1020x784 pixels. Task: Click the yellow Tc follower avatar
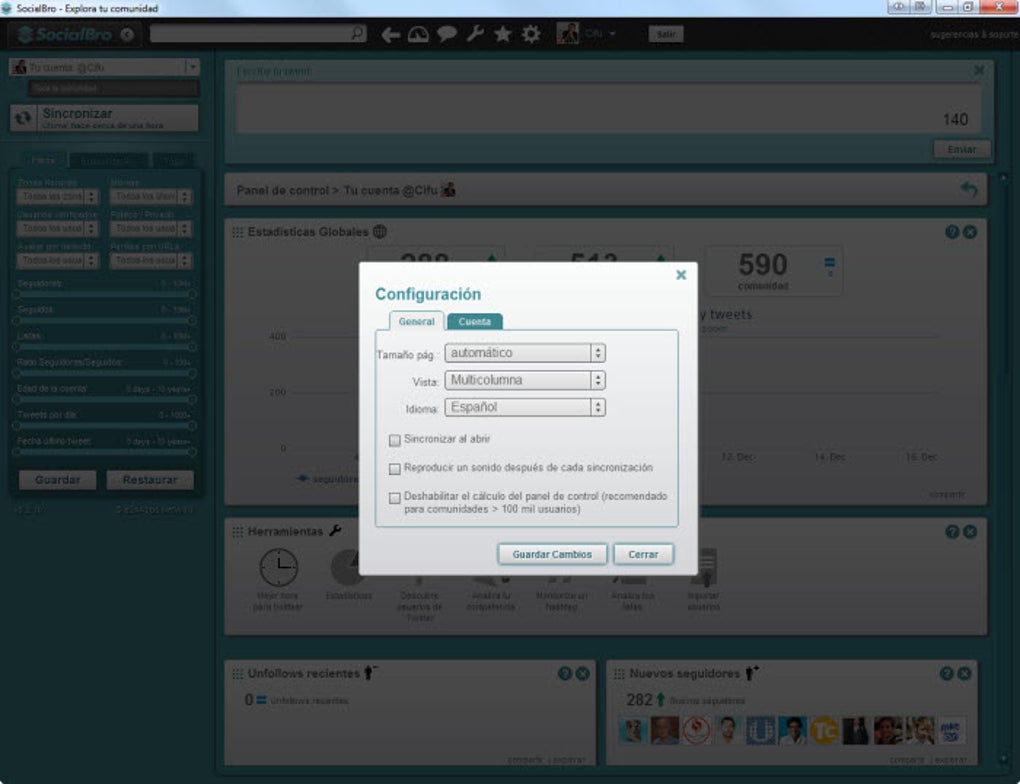pyautogui.click(x=824, y=731)
